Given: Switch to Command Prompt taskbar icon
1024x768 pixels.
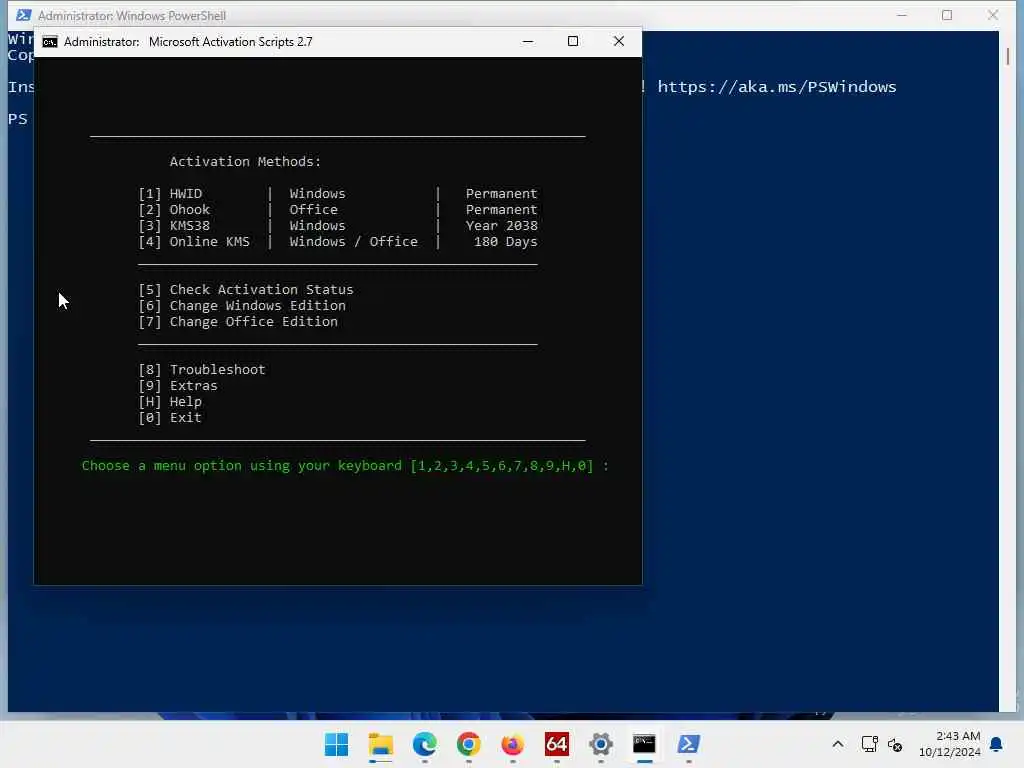Looking at the screenshot, I should point(645,744).
